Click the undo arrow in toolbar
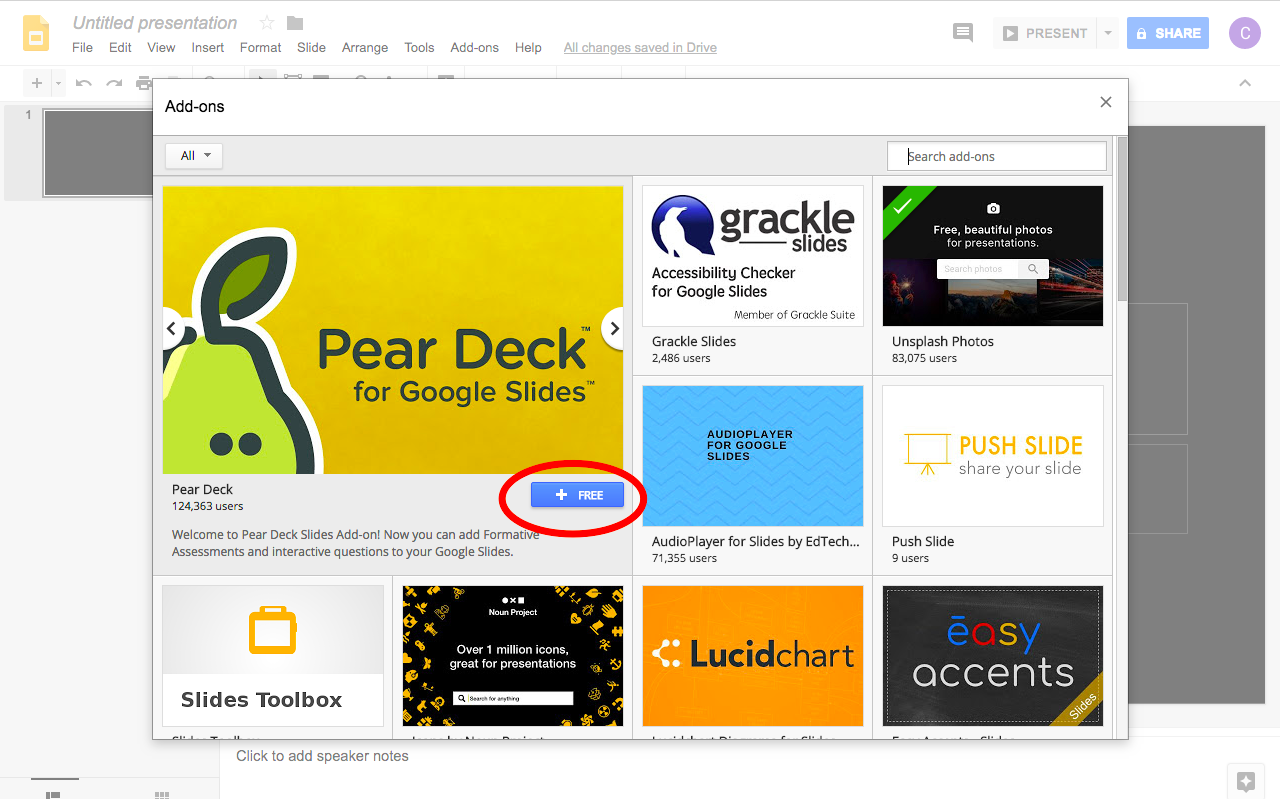This screenshot has height=799, width=1280. coord(84,83)
